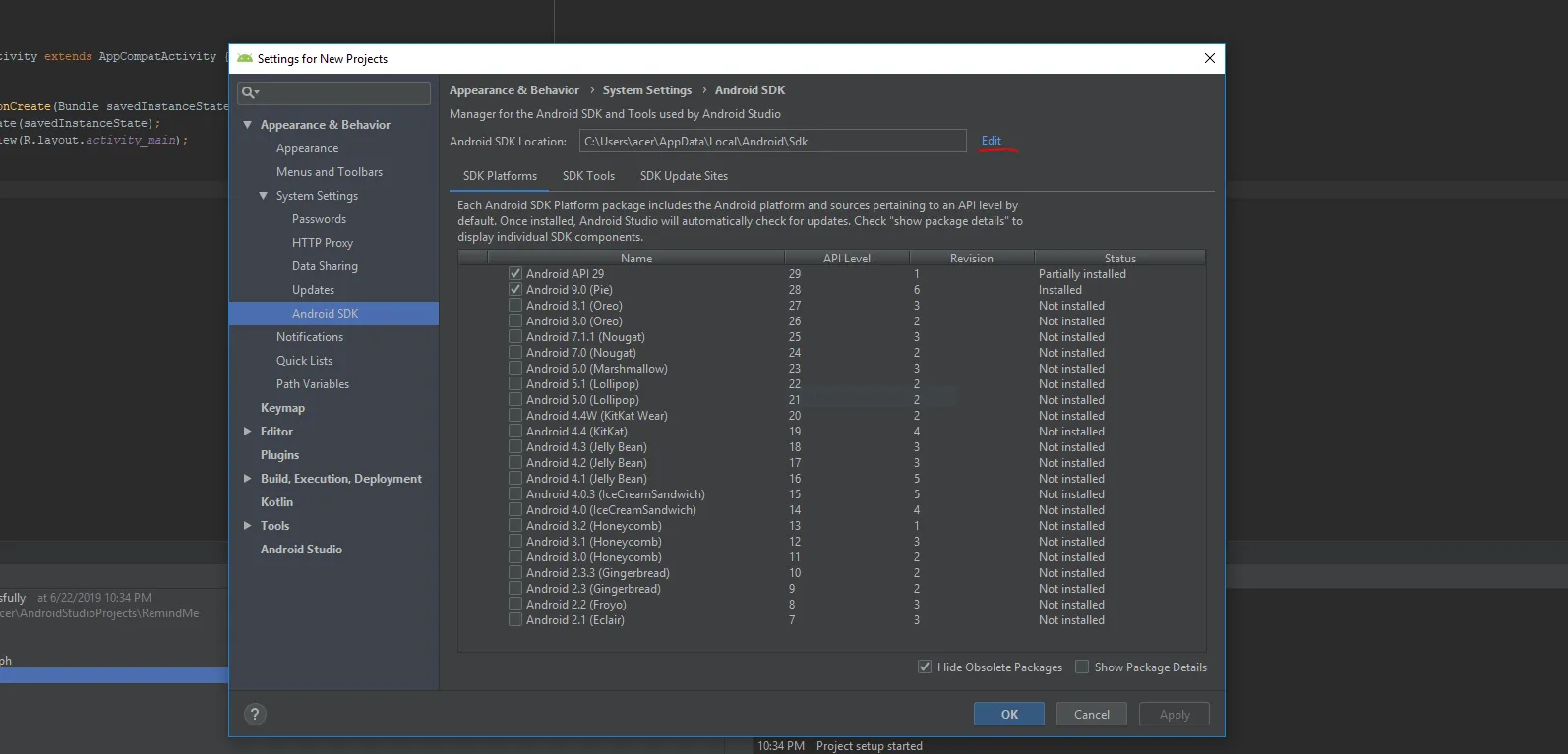Expand the Tools tree node
The width and height of the screenshot is (1568, 754).
click(x=248, y=526)
